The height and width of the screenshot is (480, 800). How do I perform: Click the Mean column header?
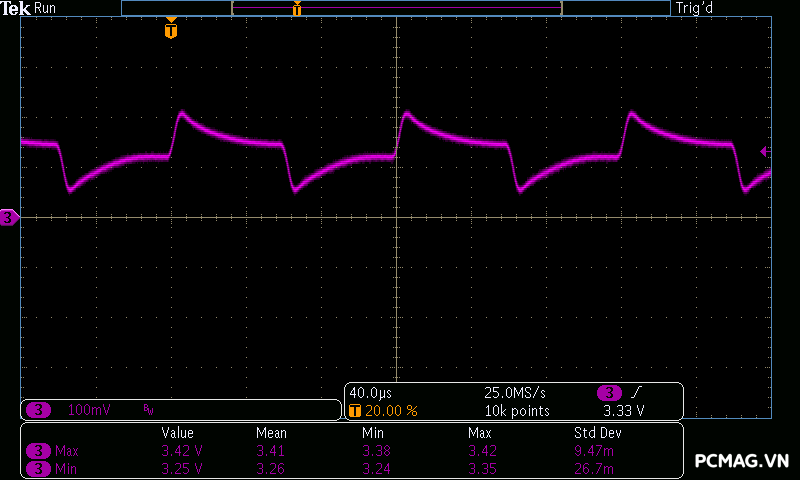(271, 433)
